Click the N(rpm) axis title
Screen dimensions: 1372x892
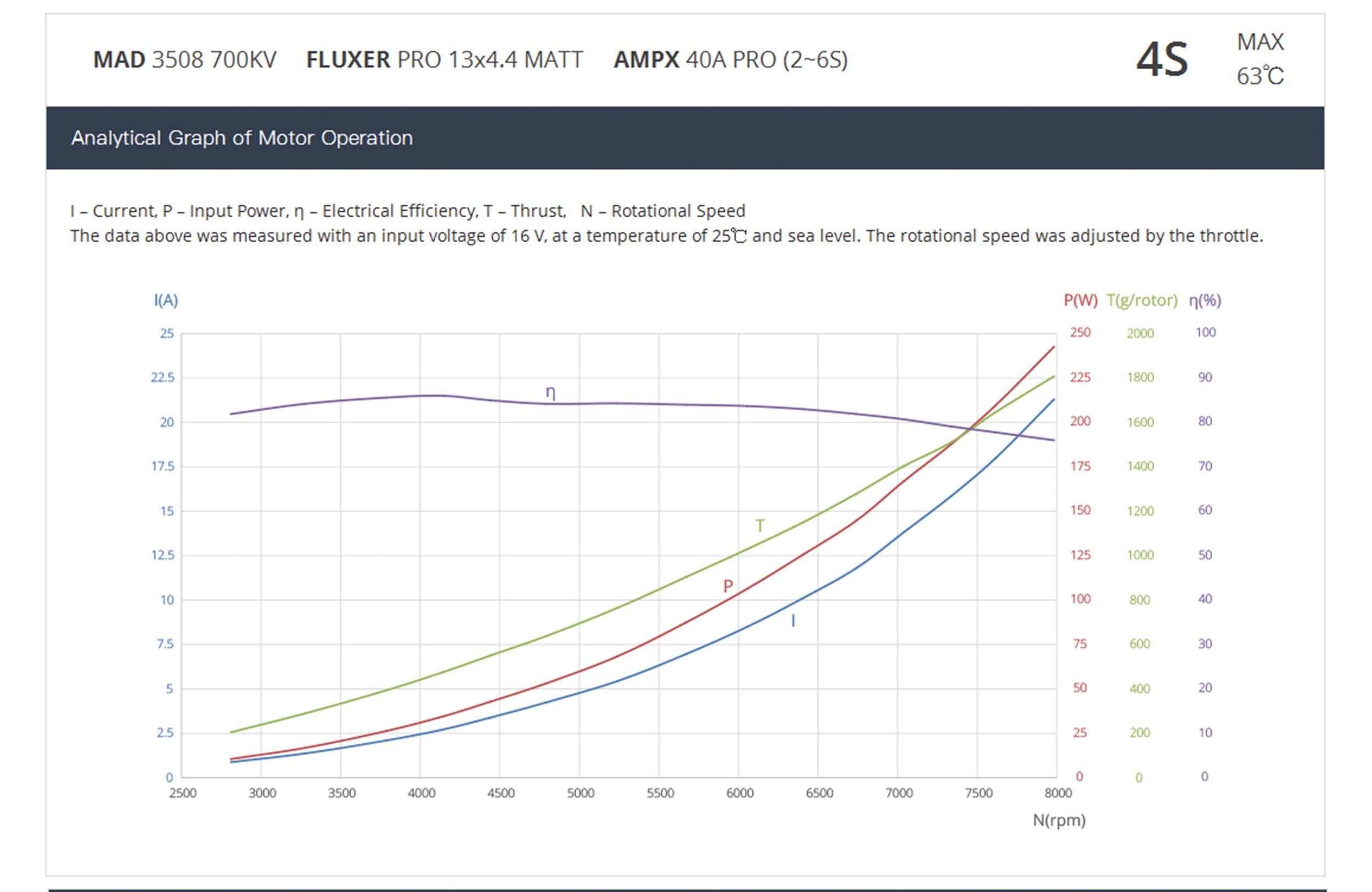(x=1059, y=820)
